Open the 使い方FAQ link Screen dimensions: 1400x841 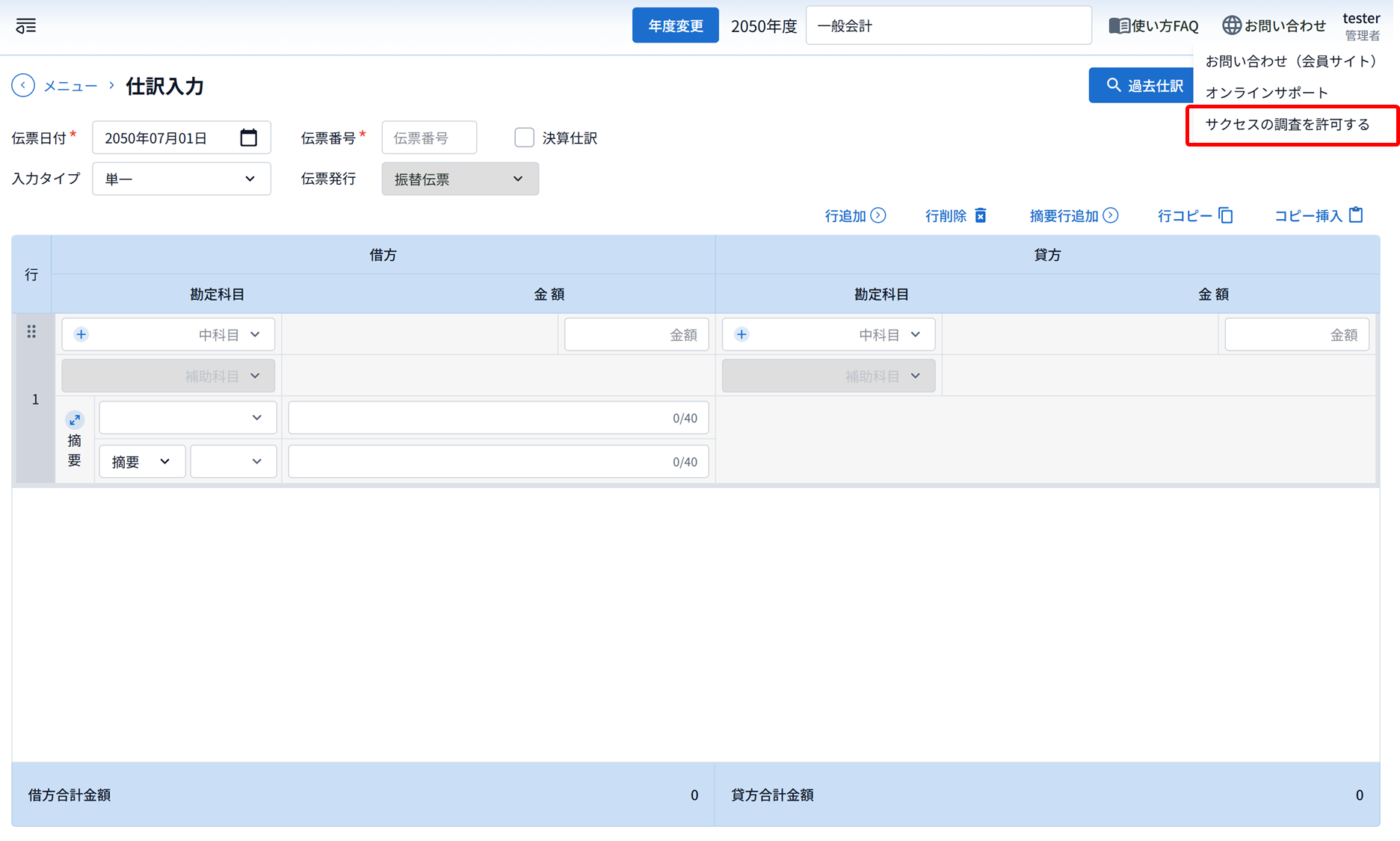[x=1154, y=26]
